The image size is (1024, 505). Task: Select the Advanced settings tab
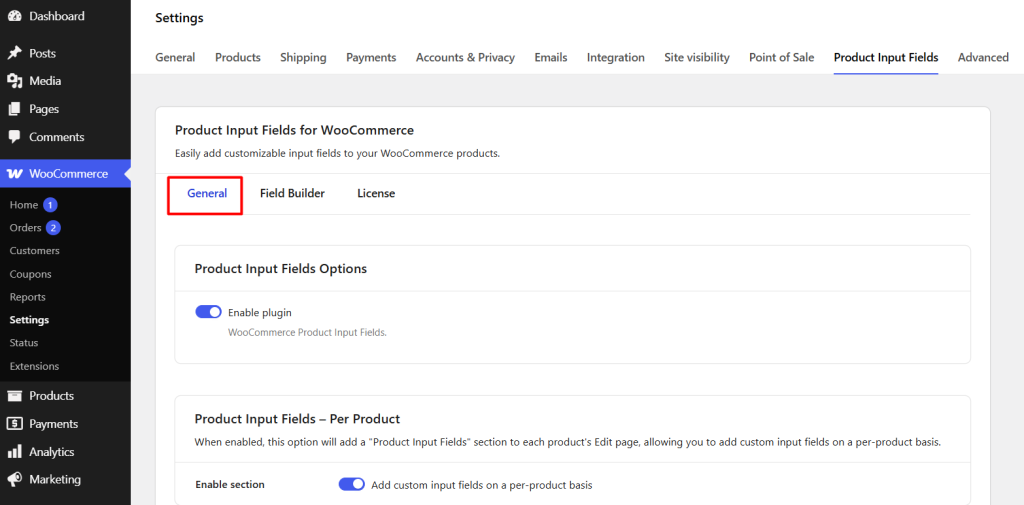tap(982, 57)
